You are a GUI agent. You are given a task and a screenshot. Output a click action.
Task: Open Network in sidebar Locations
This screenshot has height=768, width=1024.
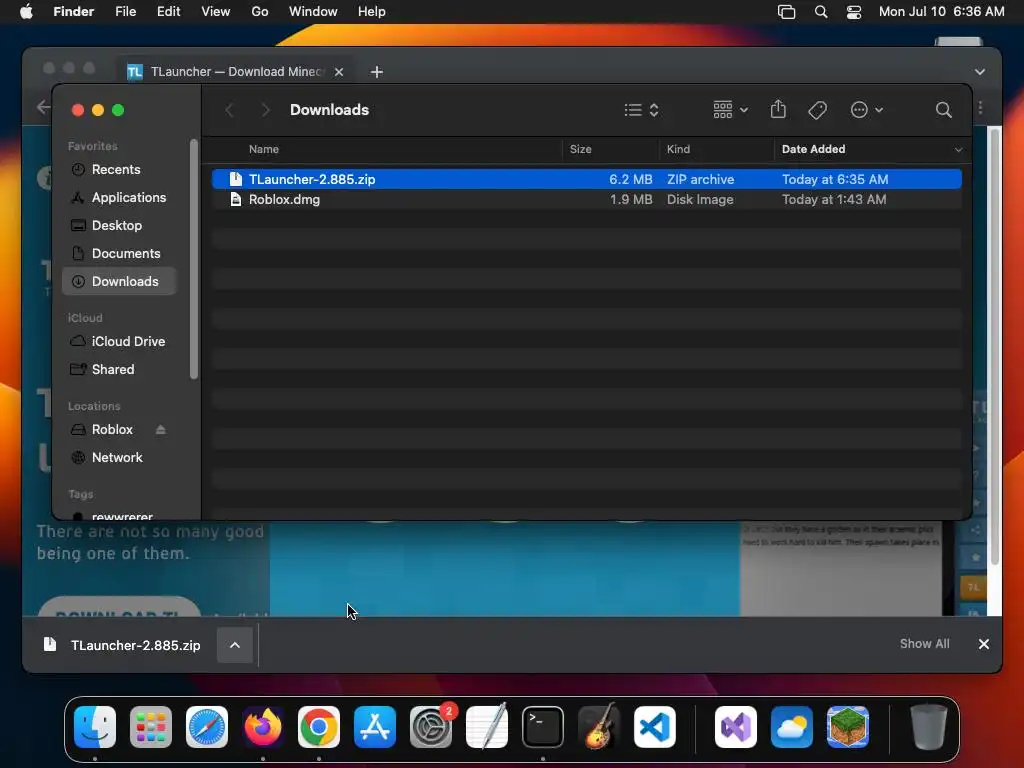[x=119, y=458]
